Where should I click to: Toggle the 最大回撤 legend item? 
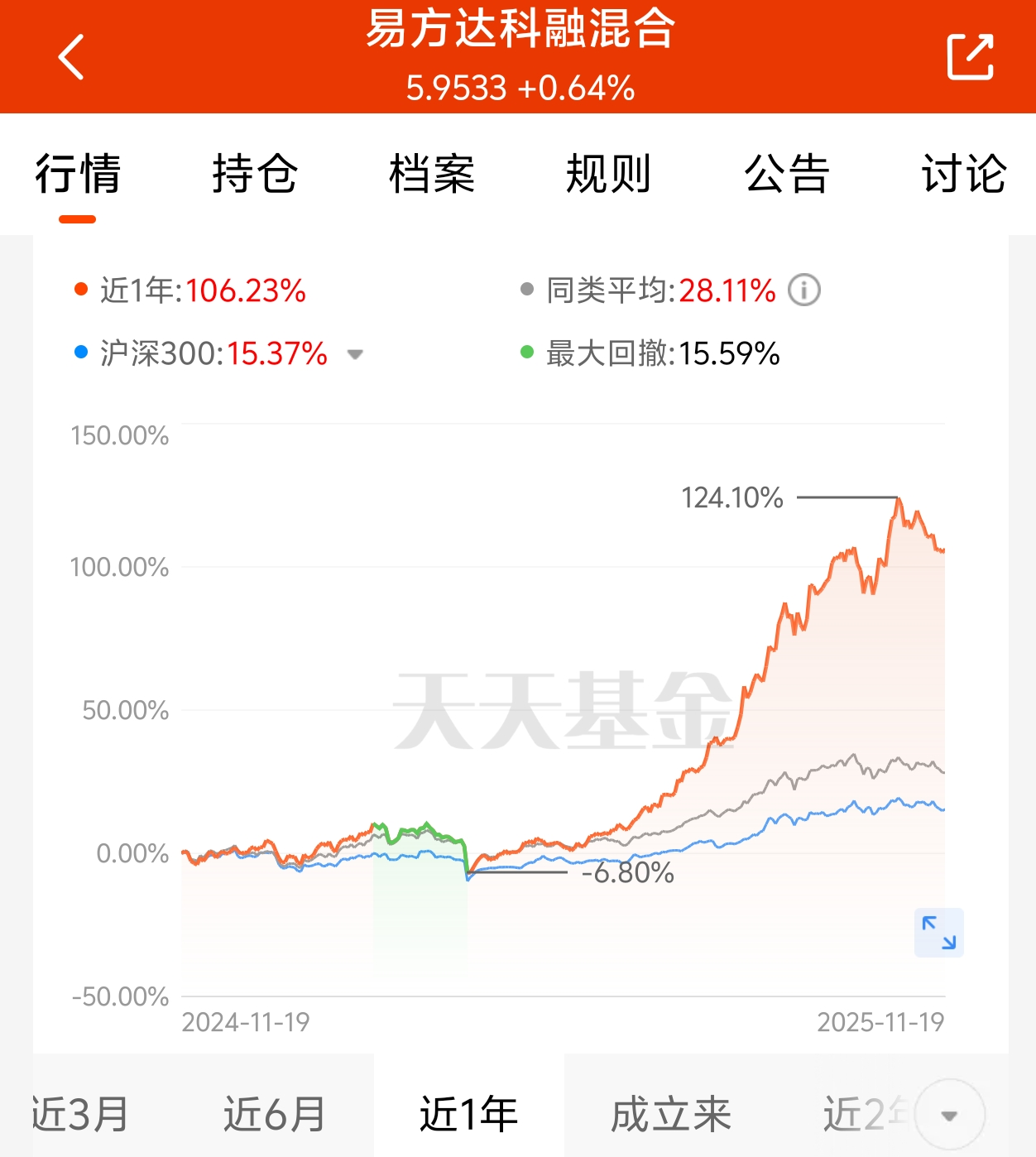[x=650, y=353]
